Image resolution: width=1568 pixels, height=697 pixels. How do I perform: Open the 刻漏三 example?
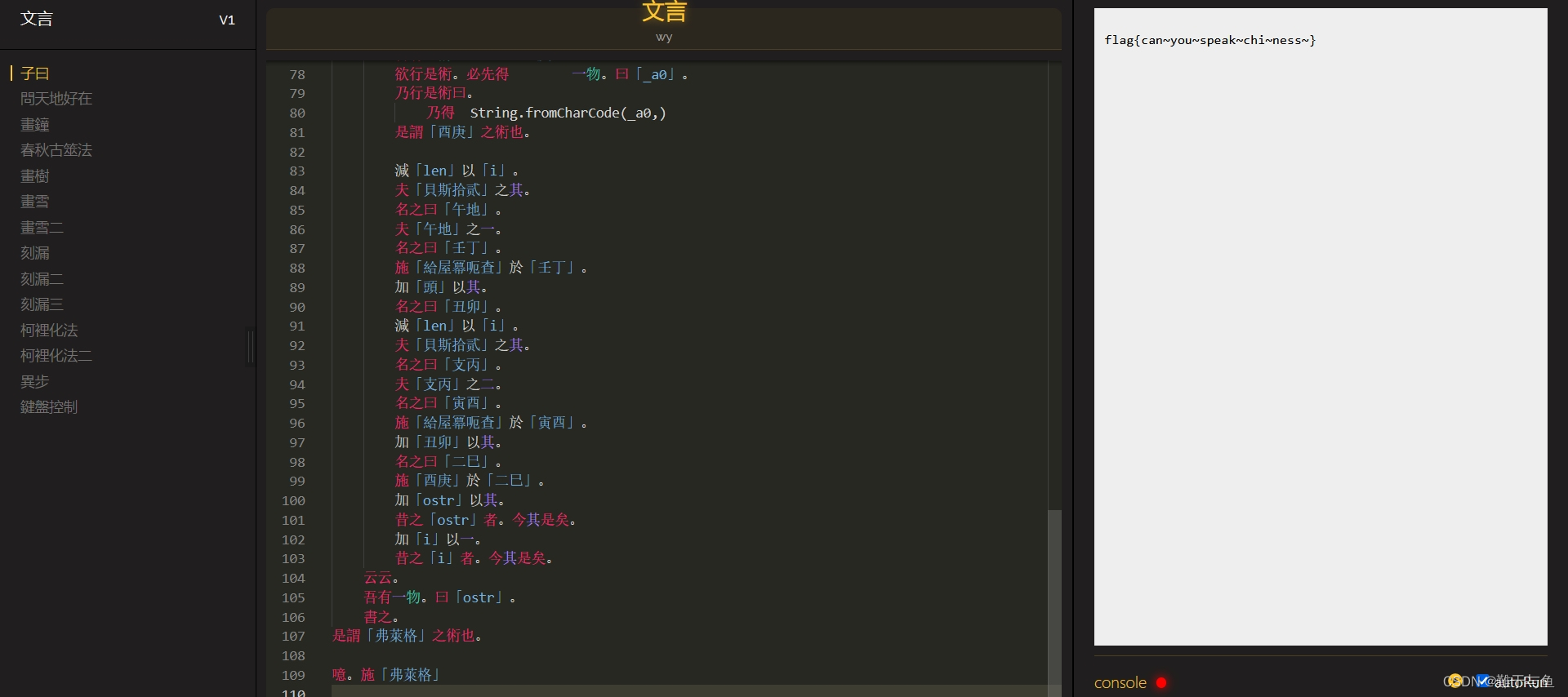pos(42,304)
